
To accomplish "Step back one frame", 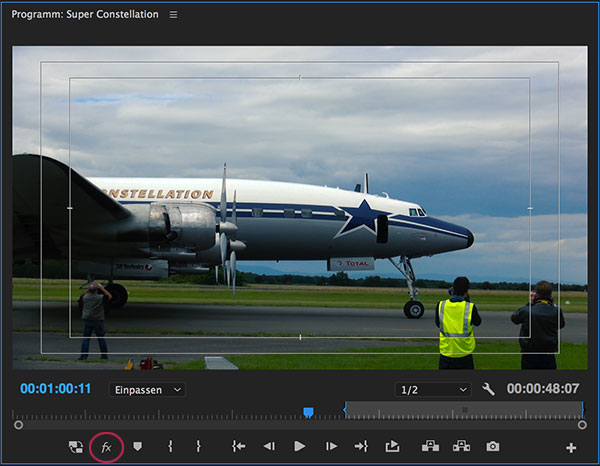I will 269,446.
